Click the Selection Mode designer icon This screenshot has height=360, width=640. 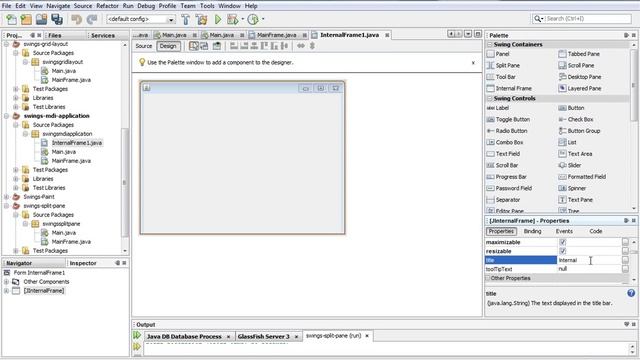[x=194, y=46]
